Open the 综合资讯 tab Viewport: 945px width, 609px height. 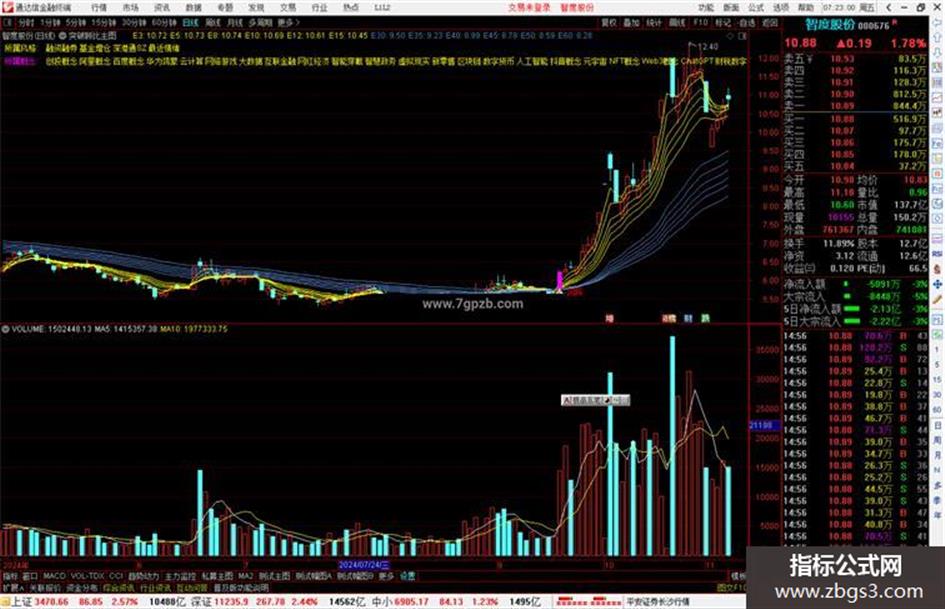(x=118, y=587)
